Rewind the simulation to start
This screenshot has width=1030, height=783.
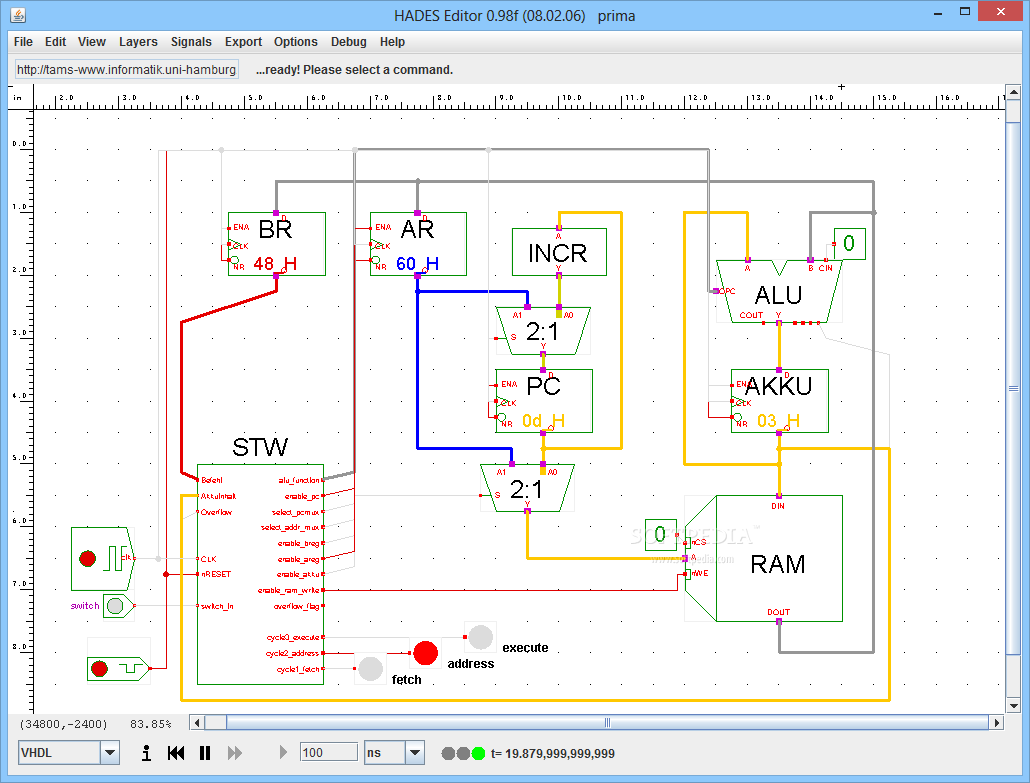tap(175, 753)
